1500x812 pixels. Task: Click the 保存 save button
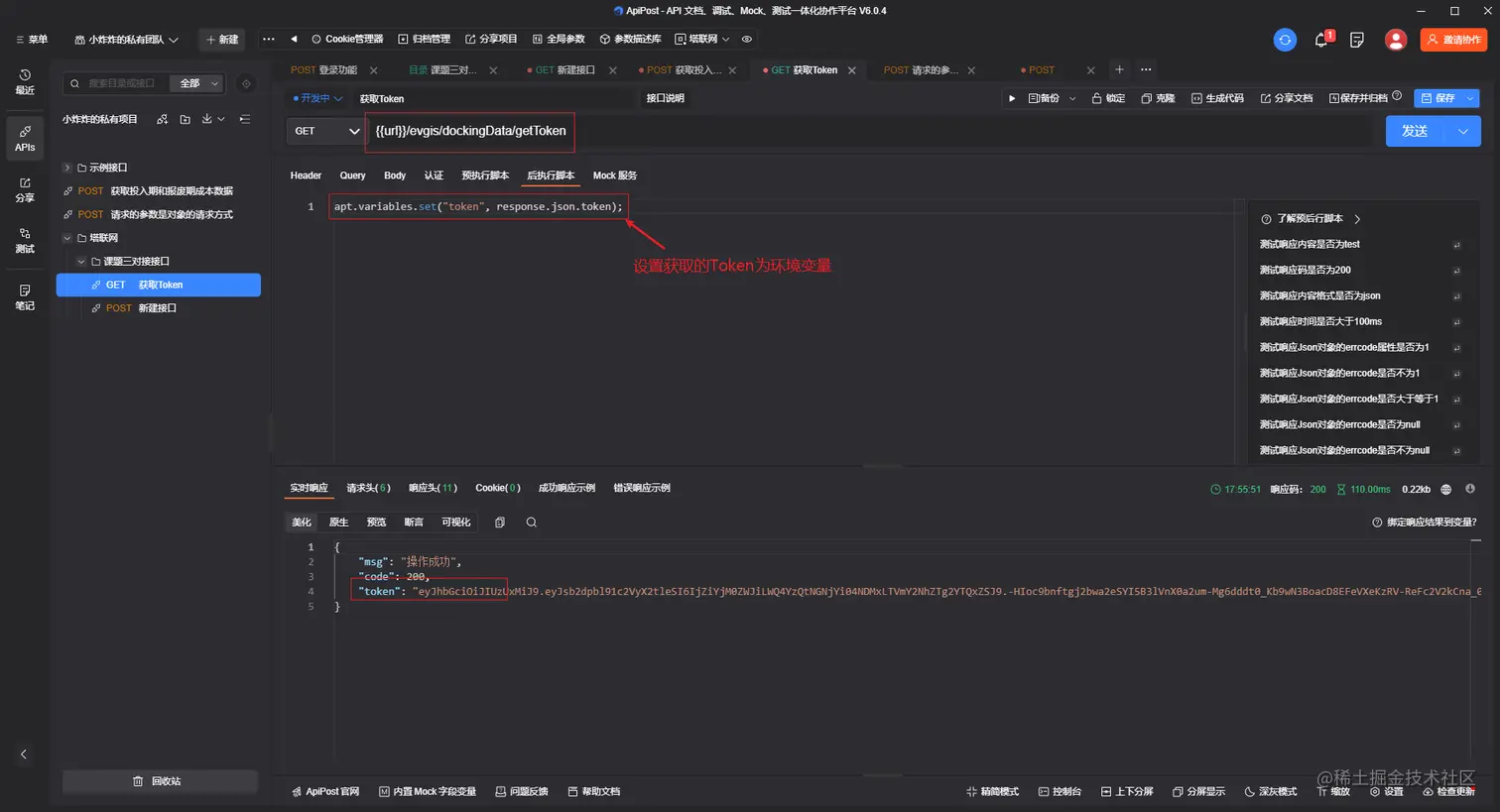[x=1437, y=98]
